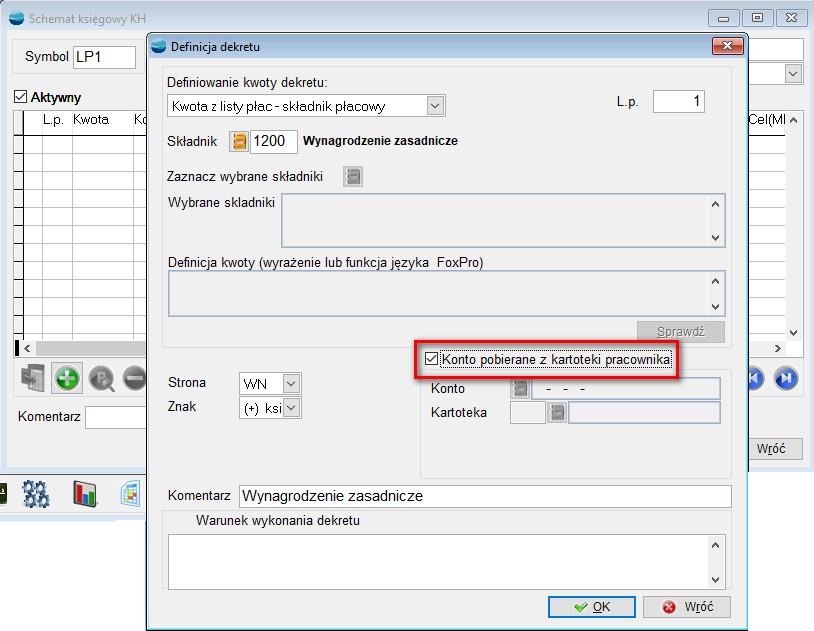Click left scroll arrow of Schemat table

(28, 348)
